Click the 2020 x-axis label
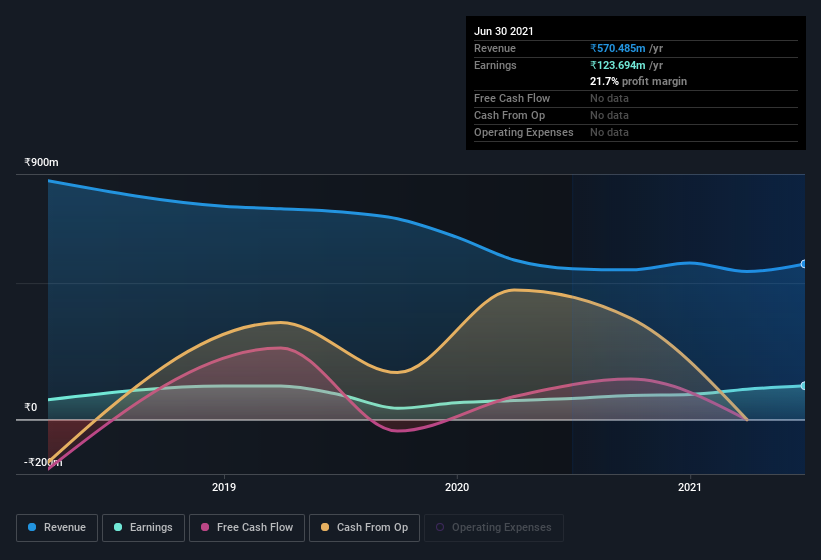821x560 pixels. pyautogui.click(x=457, y=487)
